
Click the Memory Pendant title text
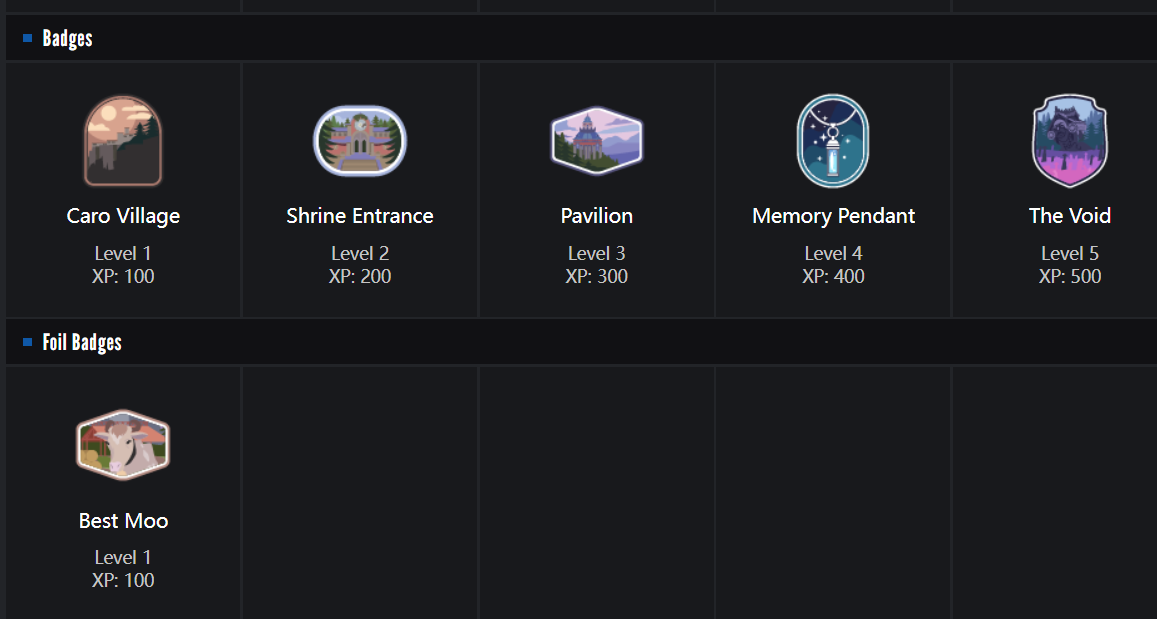[833, 216]
